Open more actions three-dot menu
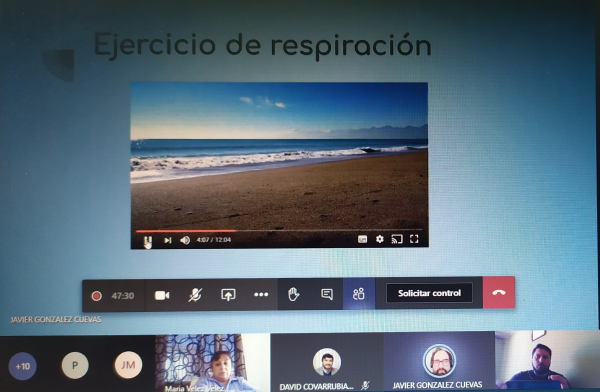The image size is (600, 392). pyautogui.click(x=261, y=294)
